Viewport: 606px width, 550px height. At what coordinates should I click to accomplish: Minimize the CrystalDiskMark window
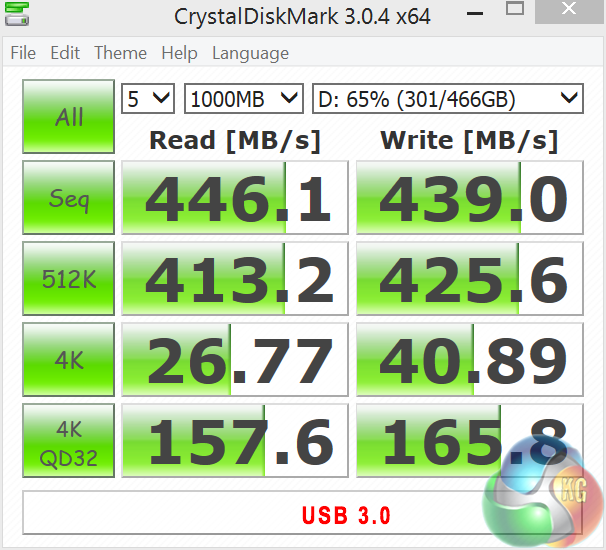click(475, 12)
